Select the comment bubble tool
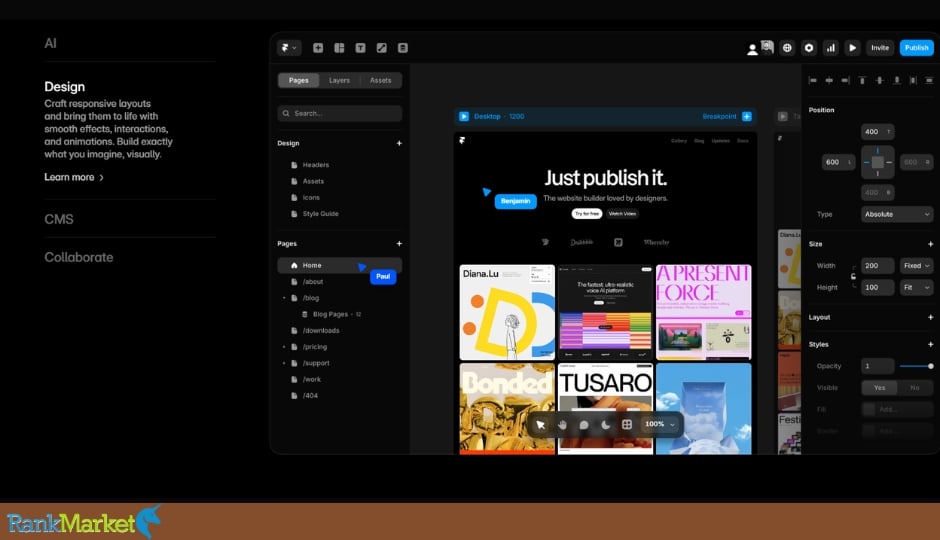The height and width of the screenshot is (540, 940). coord(584,425)
